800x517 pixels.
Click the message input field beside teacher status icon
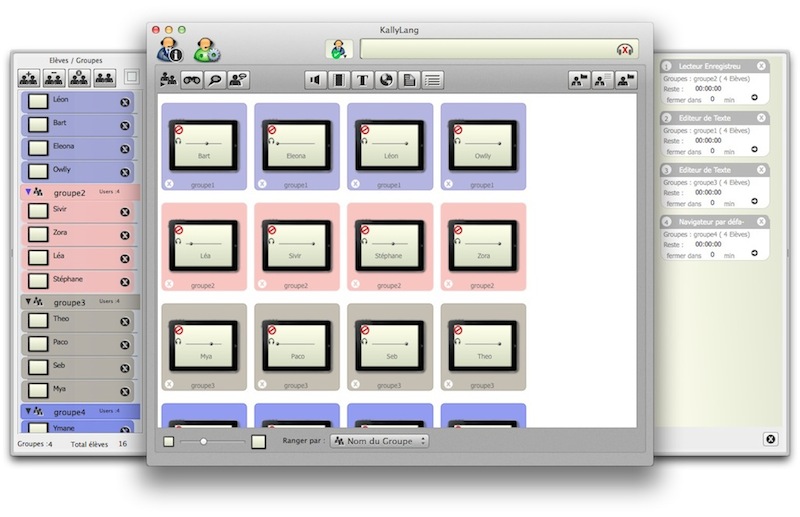[499, 50]
